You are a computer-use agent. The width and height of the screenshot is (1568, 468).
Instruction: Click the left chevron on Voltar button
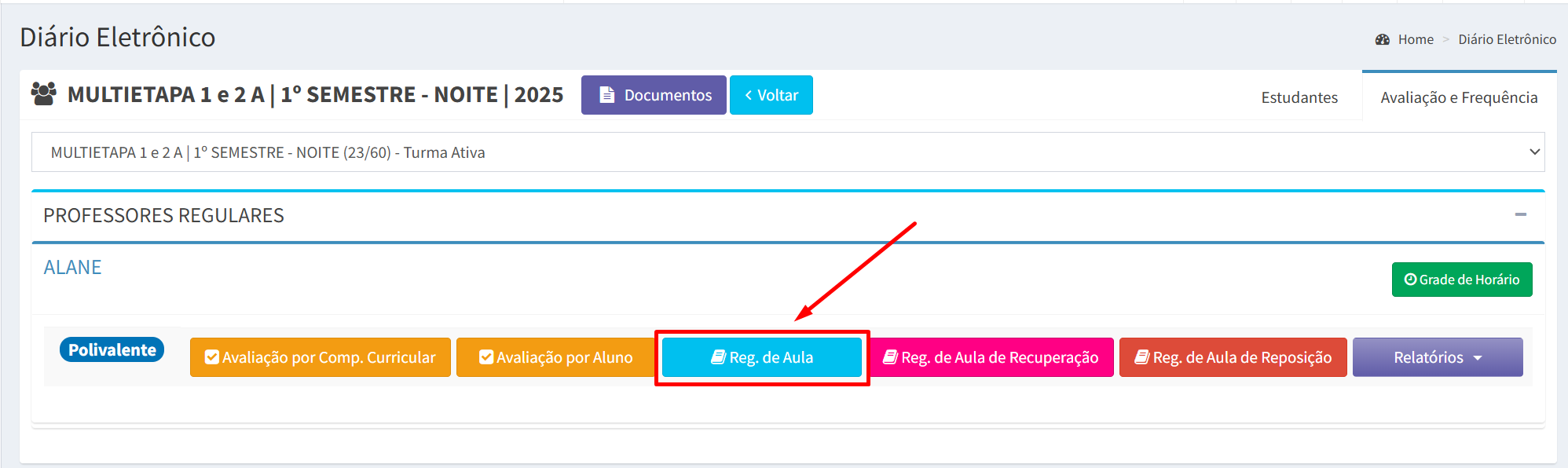(x=749, y=95)
